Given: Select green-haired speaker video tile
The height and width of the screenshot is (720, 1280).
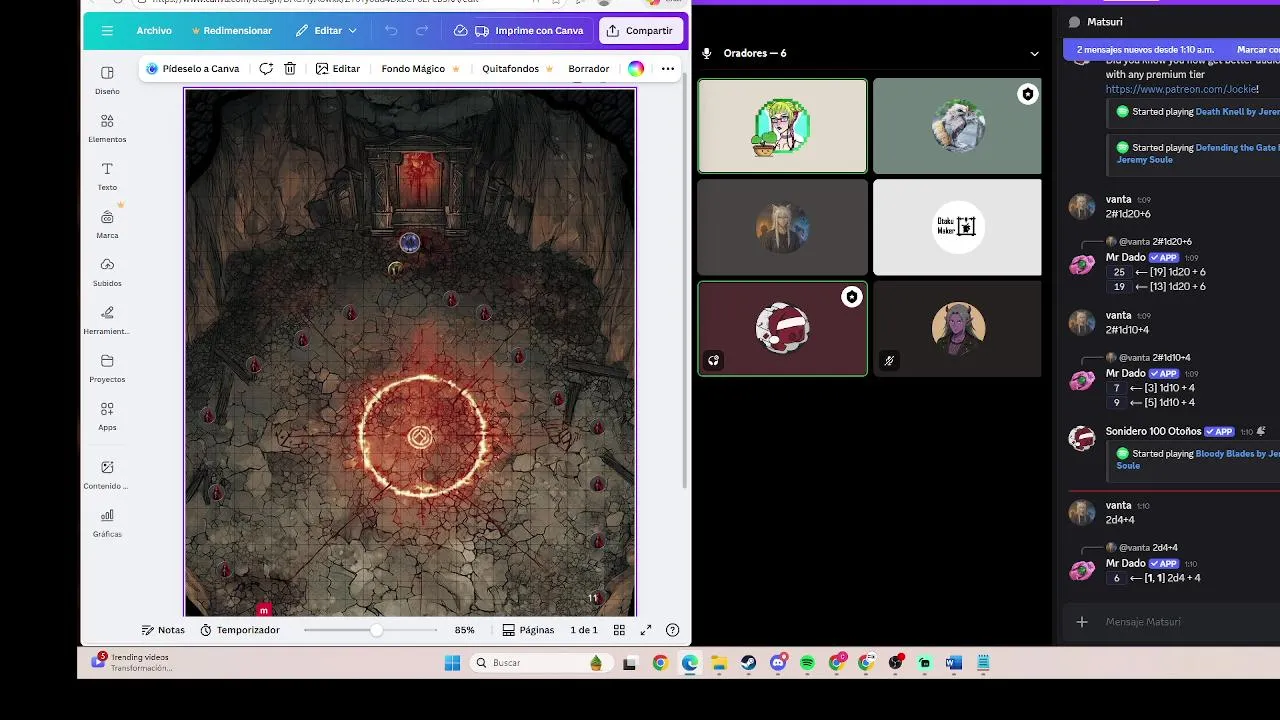Looking at the screenshot, I should point(782,126).
